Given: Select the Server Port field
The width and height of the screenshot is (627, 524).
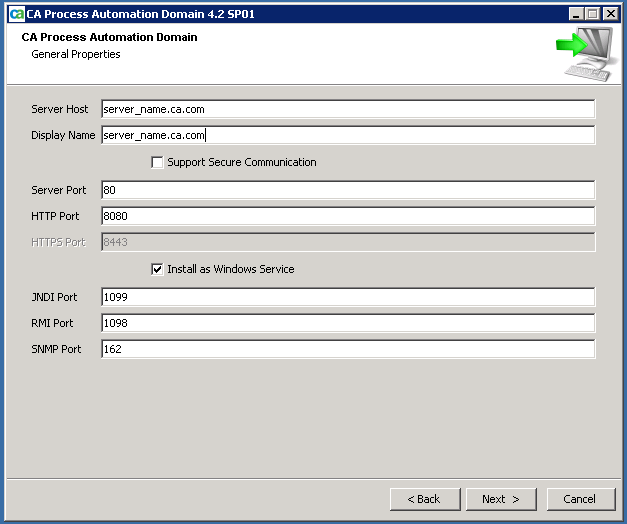Looking at the screenshot, I should [x=348, y=190].
